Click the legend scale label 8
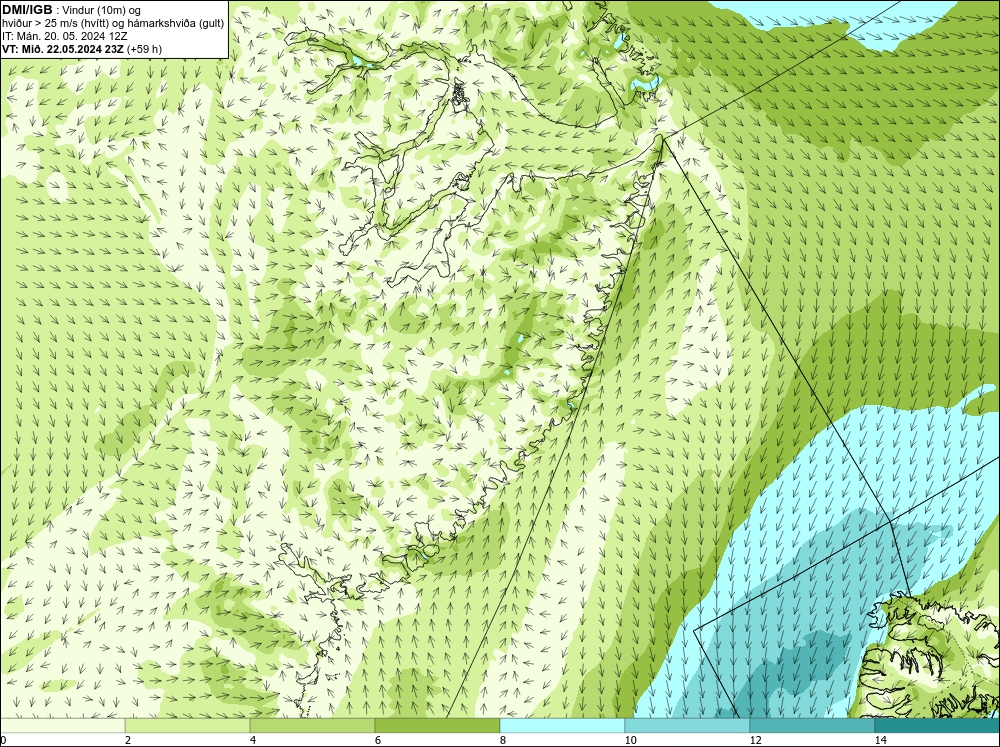 (x=503, y=740)
